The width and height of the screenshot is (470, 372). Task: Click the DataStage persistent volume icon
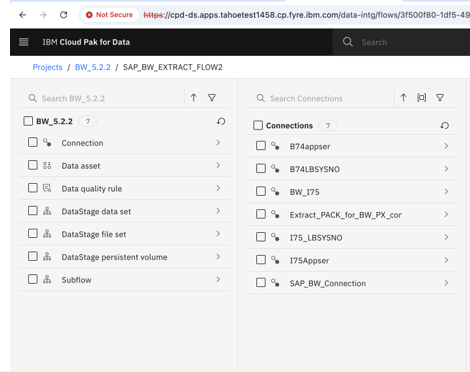pos(47,257)
